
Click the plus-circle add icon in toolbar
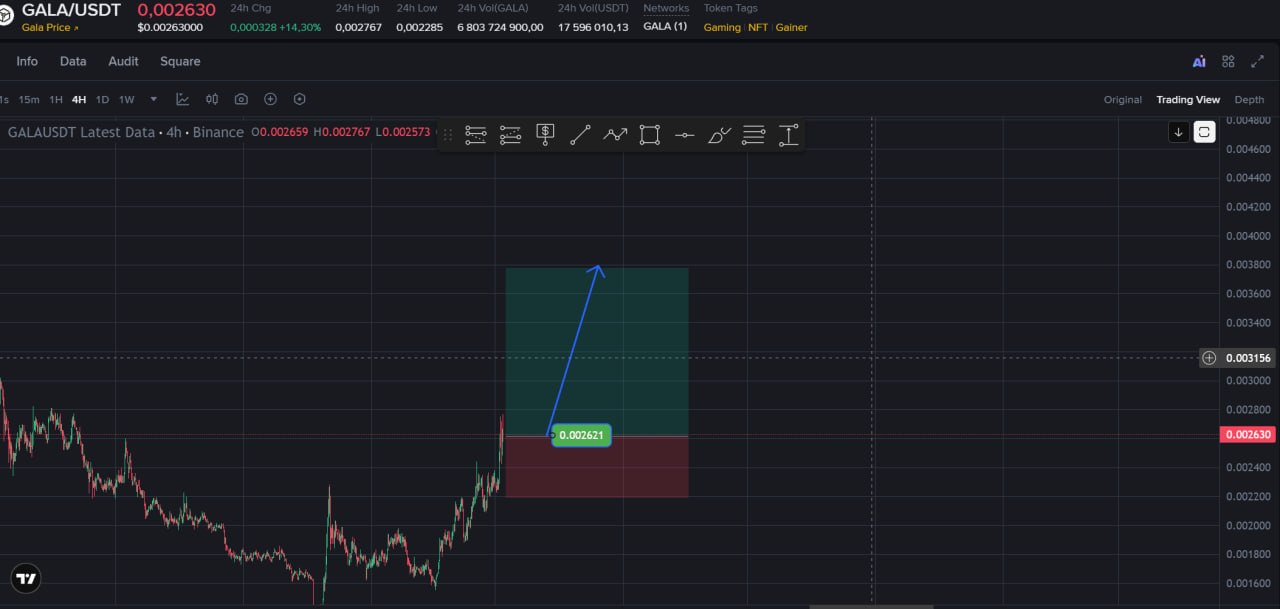click(270, 99)
